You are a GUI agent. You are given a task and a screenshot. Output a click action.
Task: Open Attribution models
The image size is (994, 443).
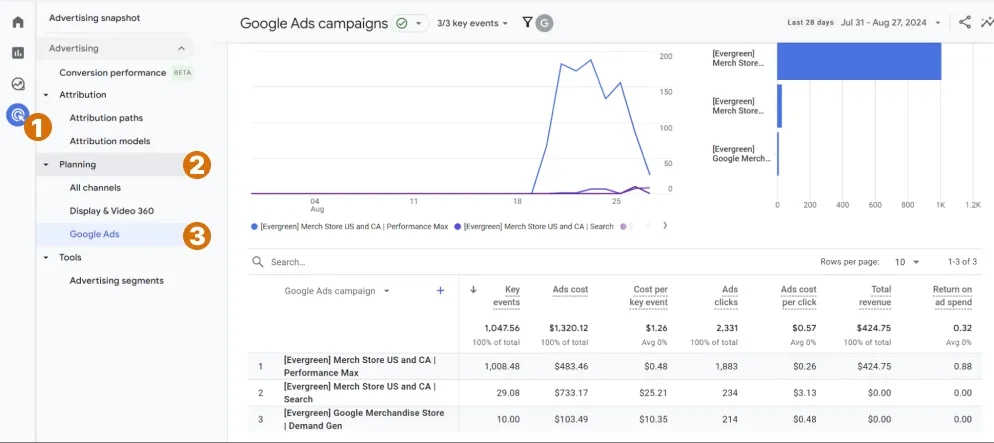(110, 141)
